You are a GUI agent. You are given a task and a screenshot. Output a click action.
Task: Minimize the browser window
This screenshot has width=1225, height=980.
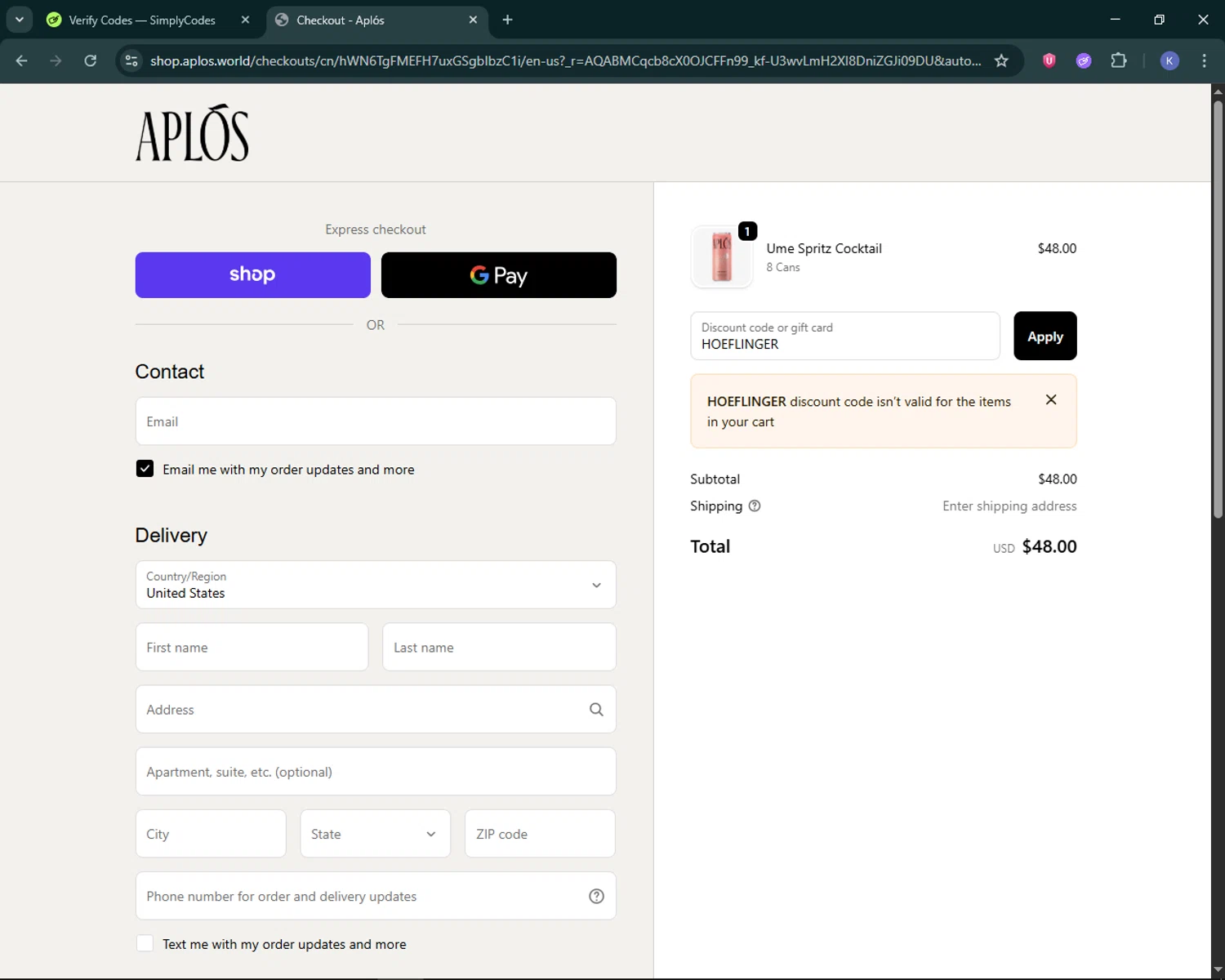1115,20
